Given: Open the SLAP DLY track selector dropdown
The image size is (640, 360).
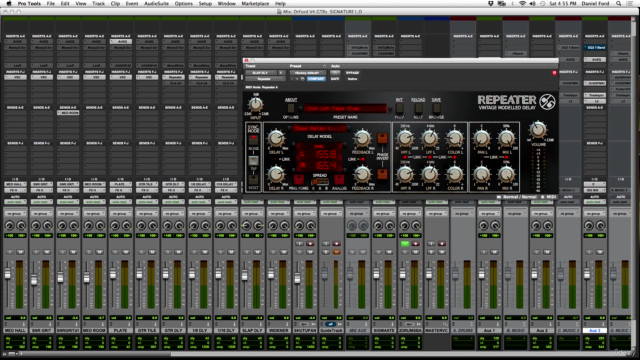Looking at the screenshot, I should point(261,73).
